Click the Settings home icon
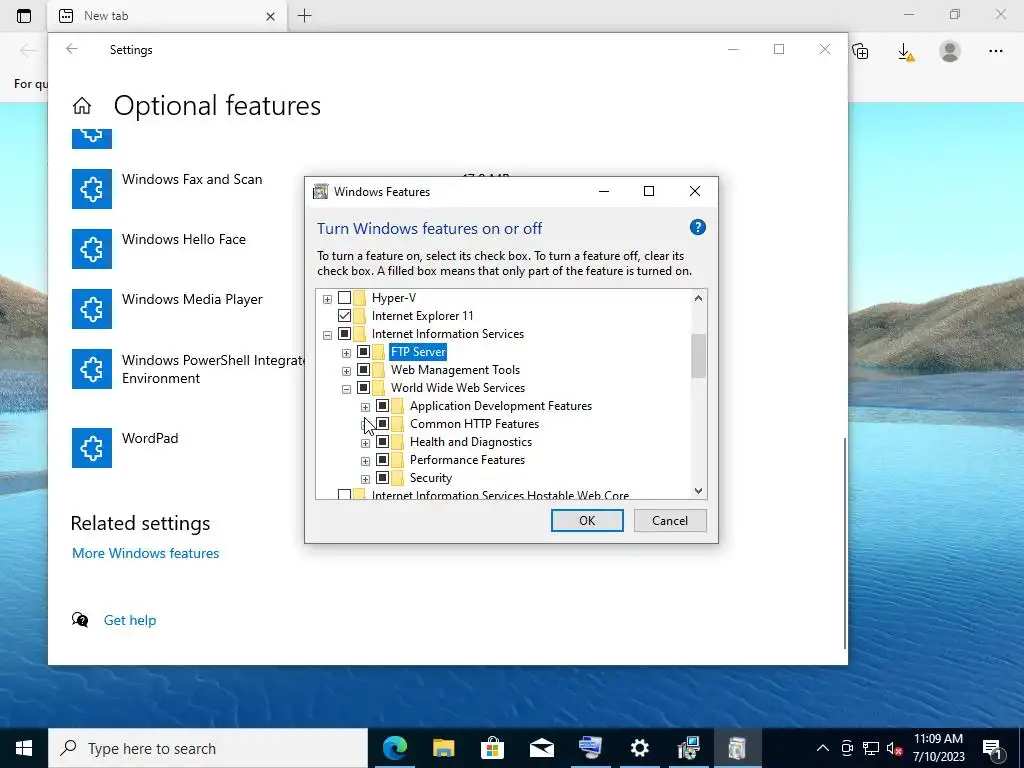This screenshot has width=1024, height=768. [x=82, y=106]
